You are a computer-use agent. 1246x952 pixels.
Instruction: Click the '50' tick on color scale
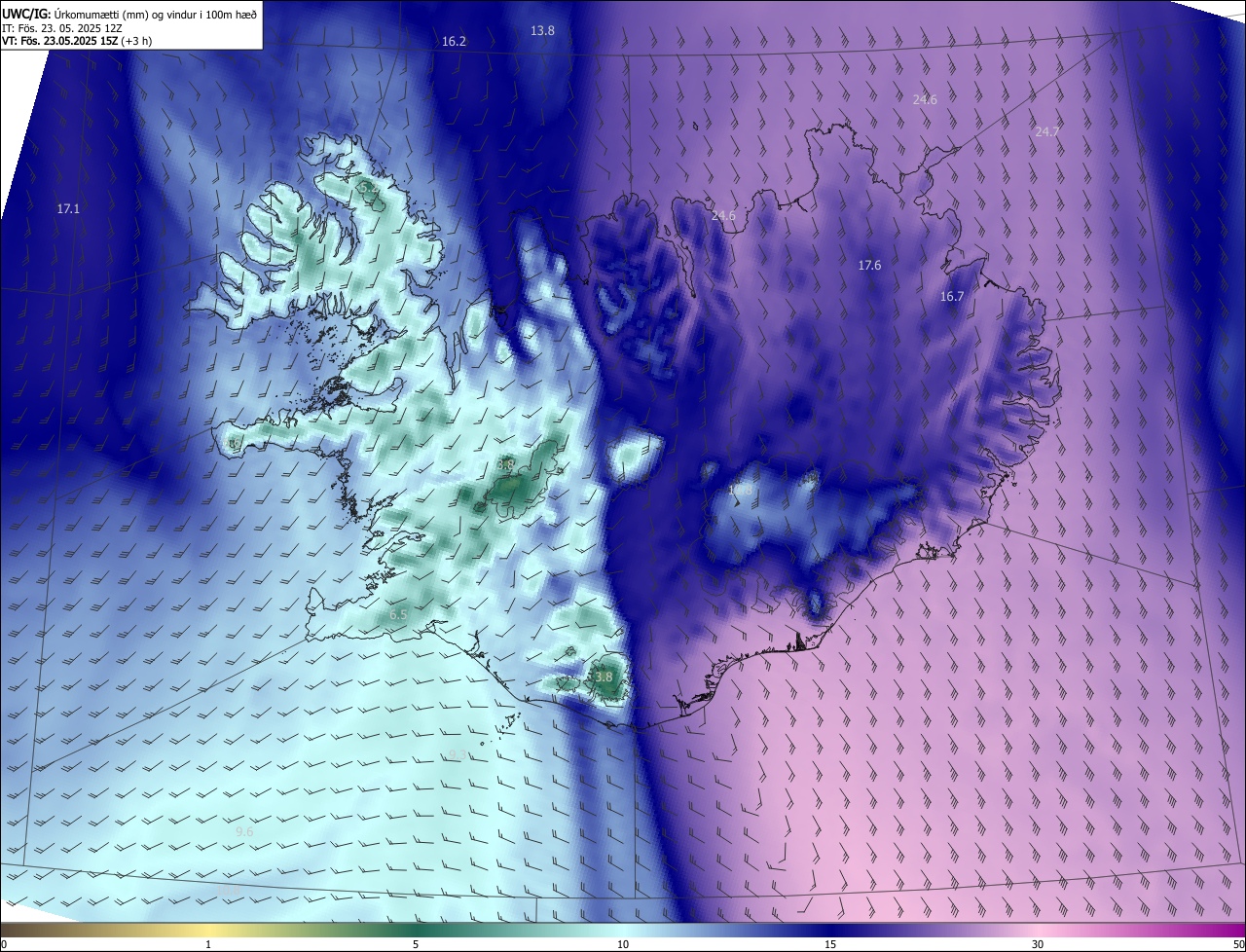[1238, 944]
